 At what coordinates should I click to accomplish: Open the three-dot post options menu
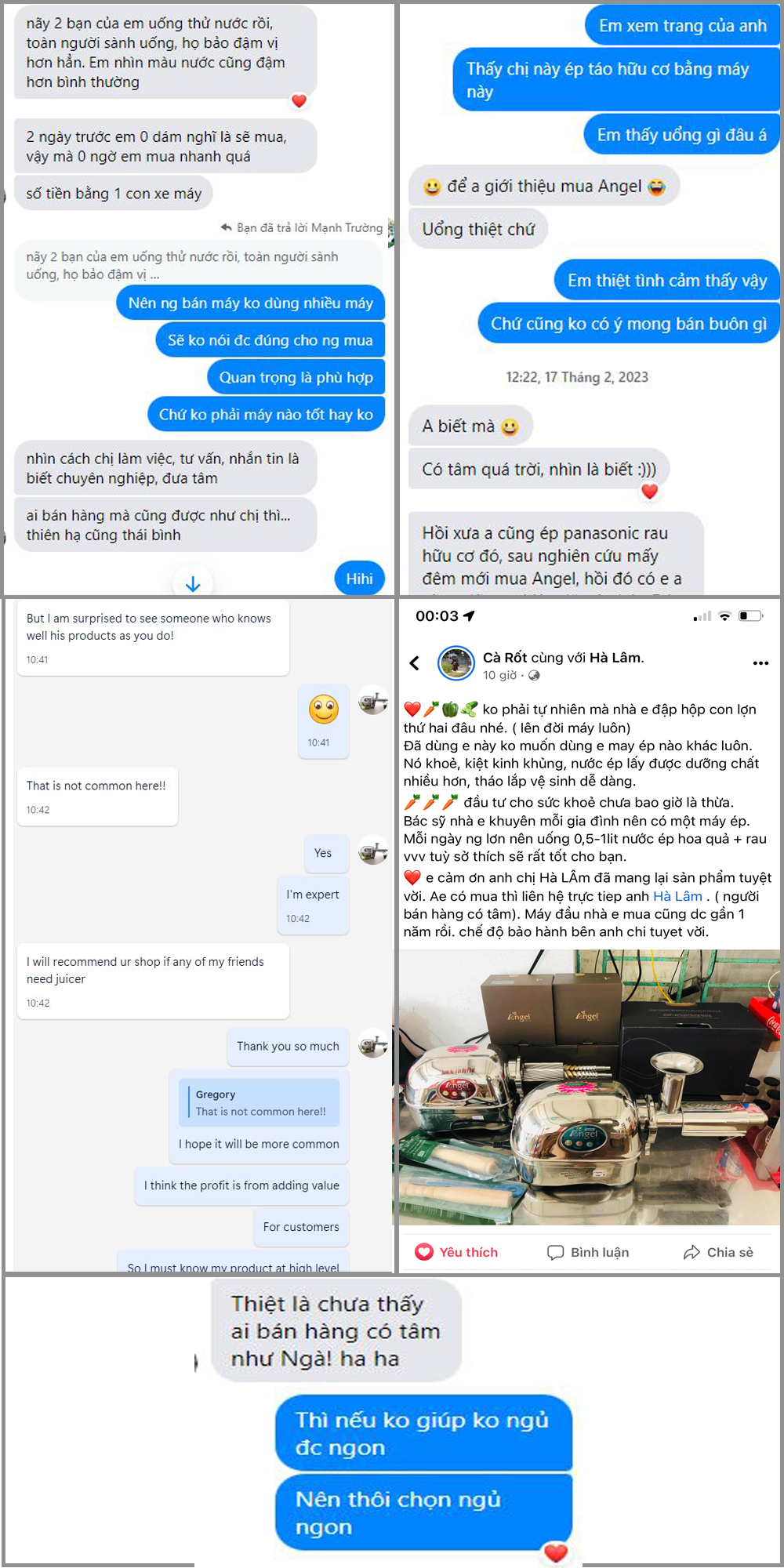760,663
